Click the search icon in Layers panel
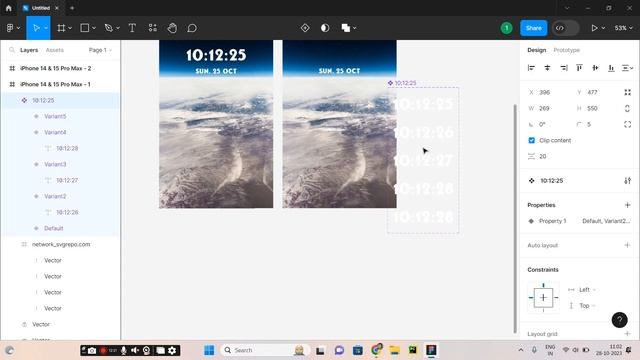 12,50
